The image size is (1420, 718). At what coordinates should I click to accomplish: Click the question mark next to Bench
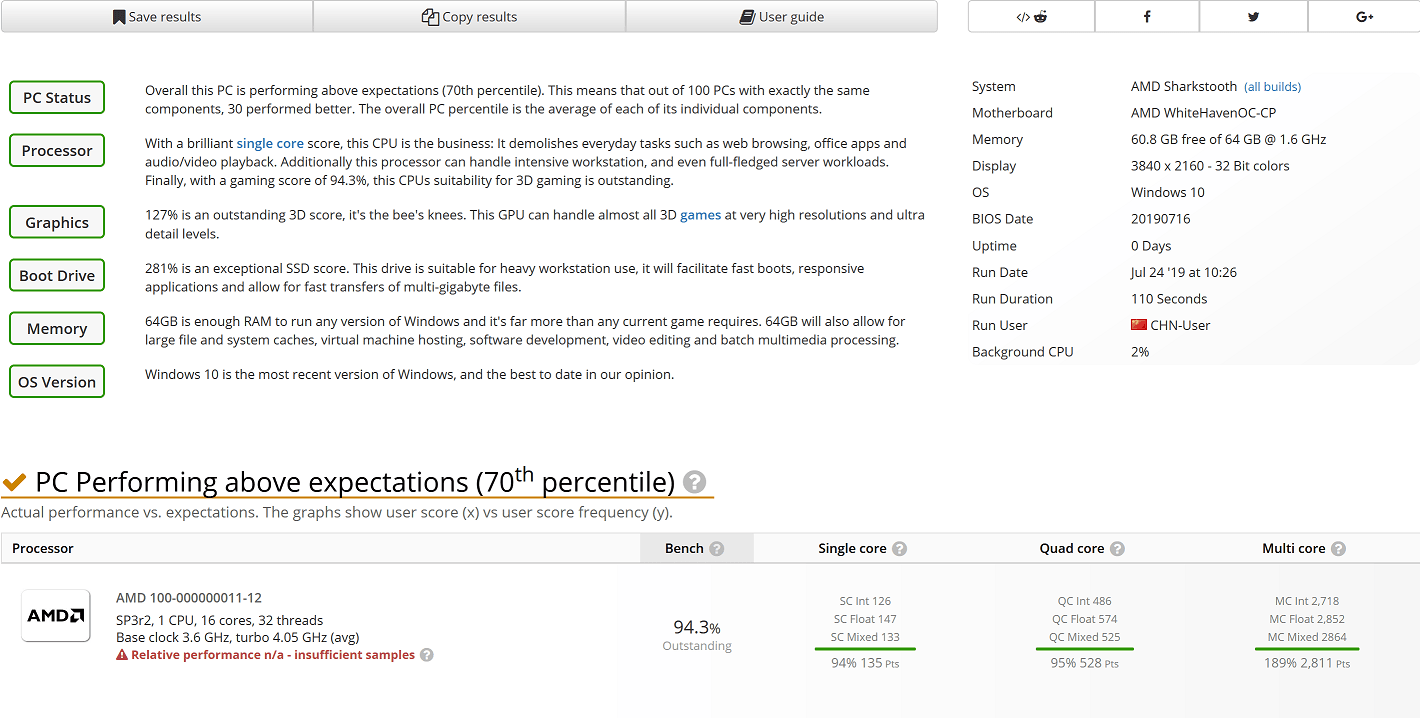click(x=716, y=549)
